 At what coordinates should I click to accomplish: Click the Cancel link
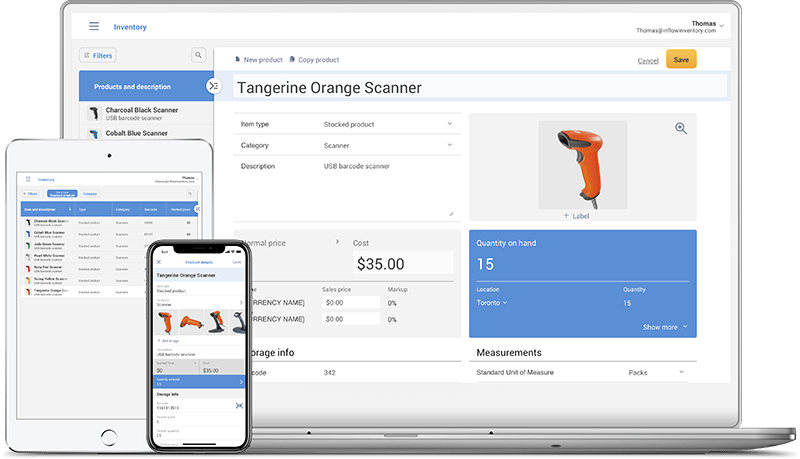(648, 61)
